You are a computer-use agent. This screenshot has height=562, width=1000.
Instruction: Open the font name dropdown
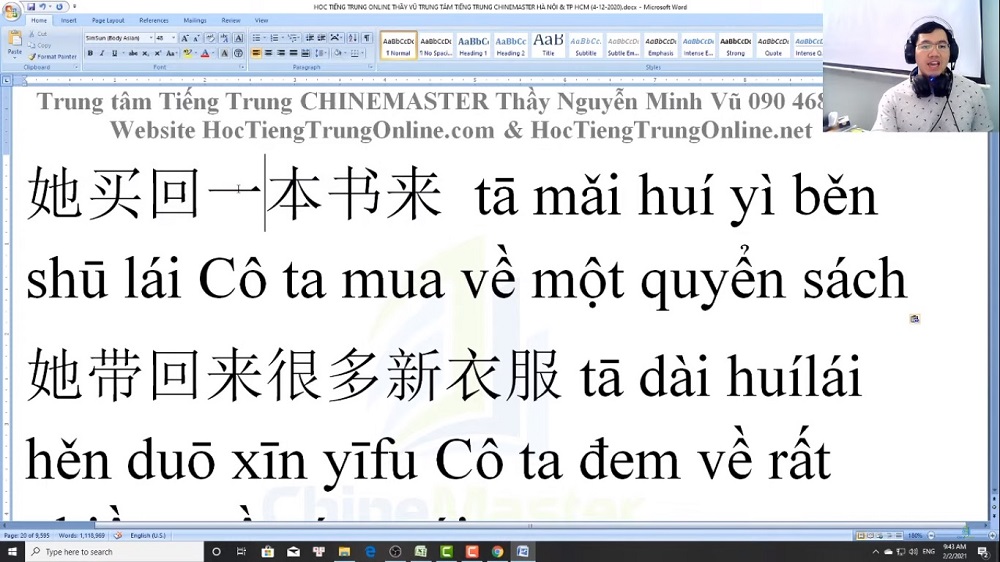(x=151, y=38)
